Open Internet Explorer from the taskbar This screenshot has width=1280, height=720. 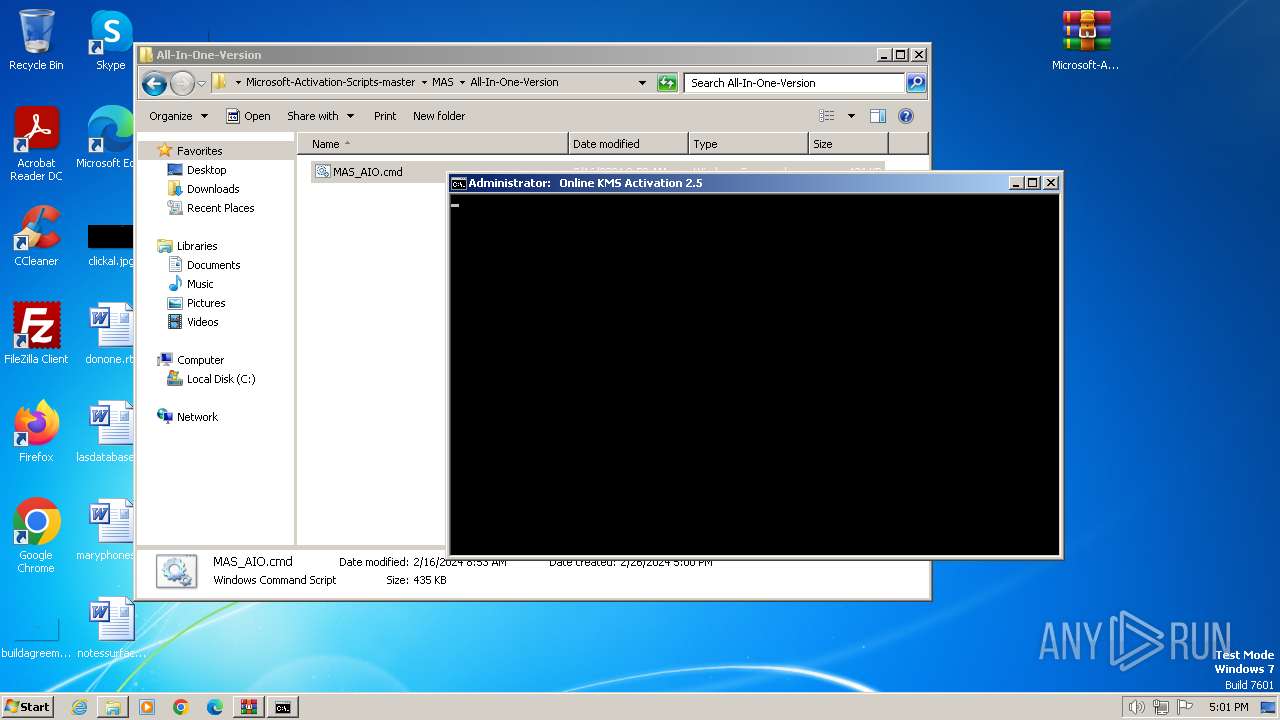(x=79, y=707)
